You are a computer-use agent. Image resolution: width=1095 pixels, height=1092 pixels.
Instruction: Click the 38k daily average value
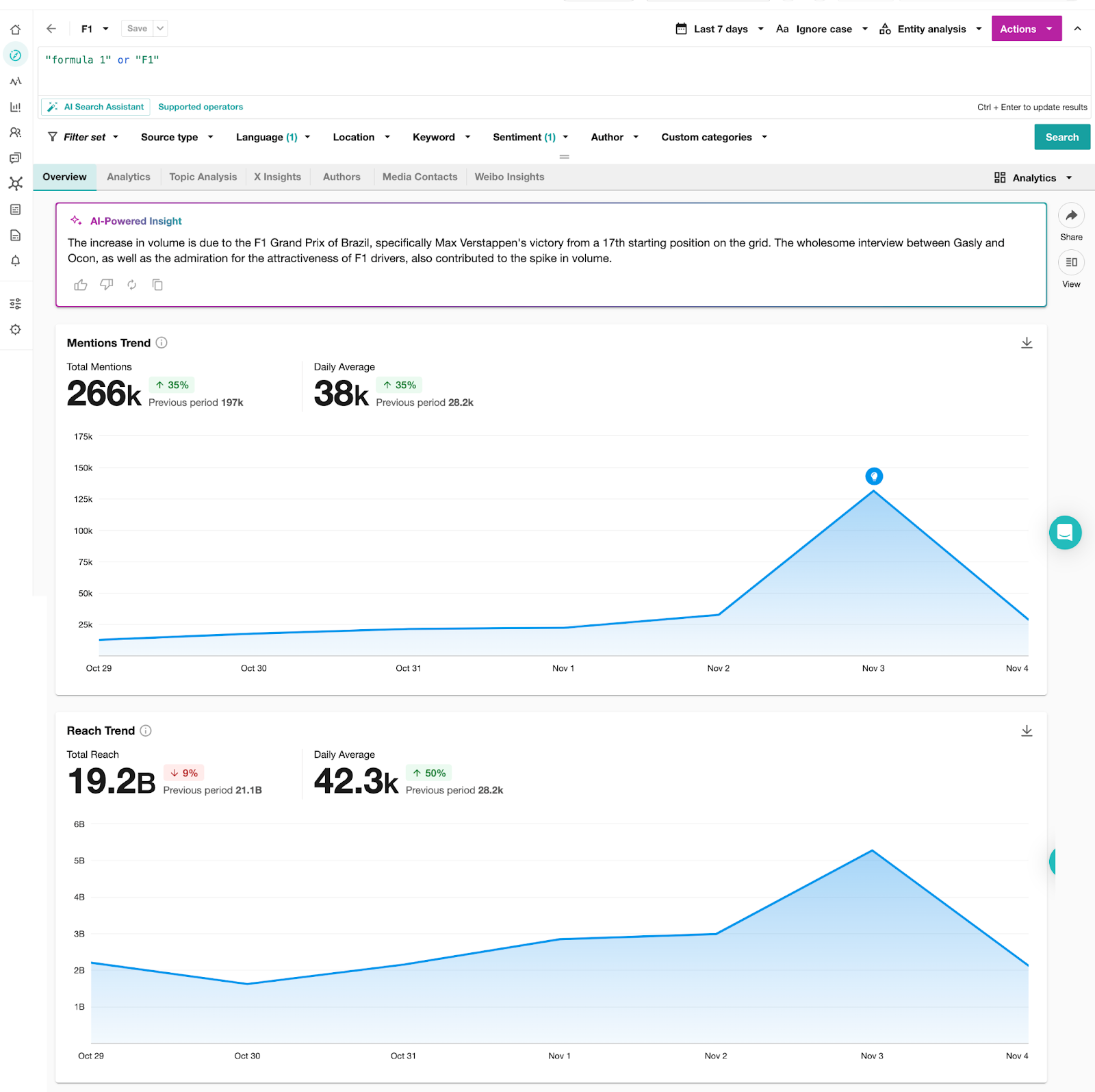point(342,394)
